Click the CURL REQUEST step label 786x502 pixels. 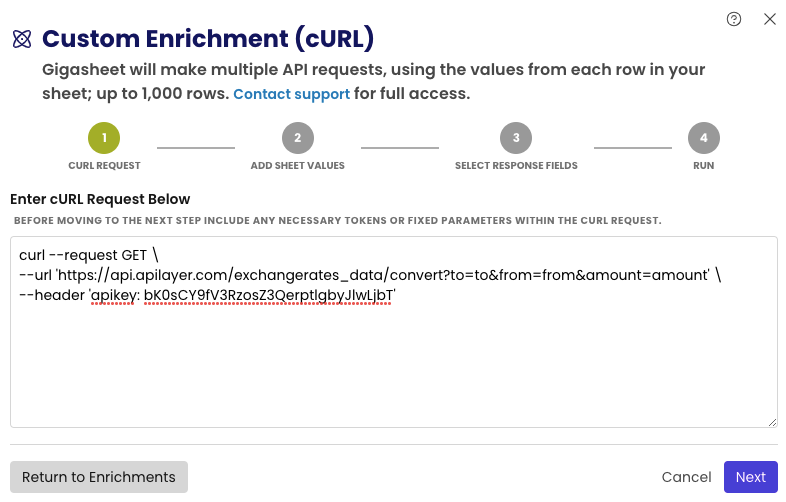[104, 166]
